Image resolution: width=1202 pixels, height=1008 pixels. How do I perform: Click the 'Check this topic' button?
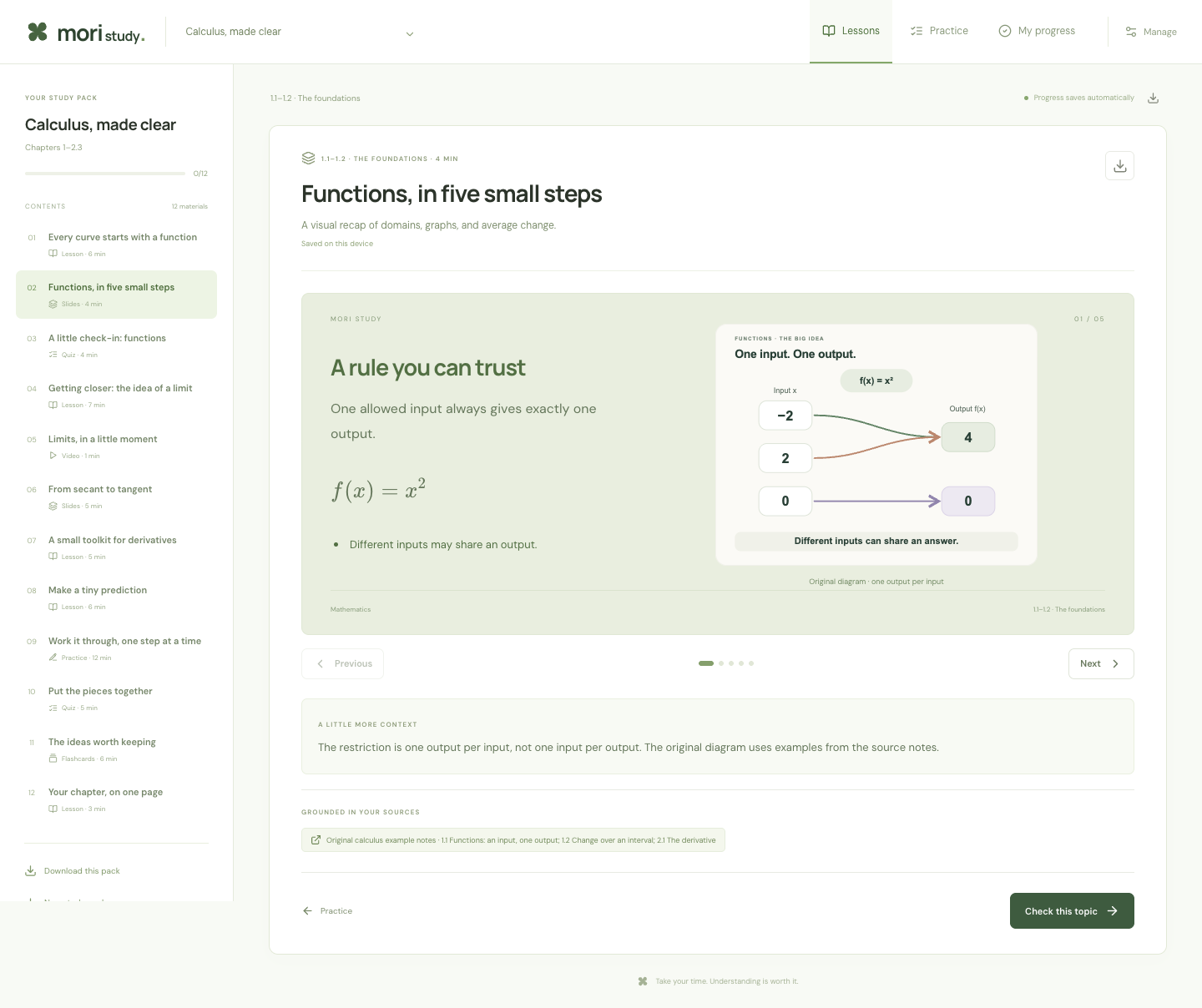(1072, 911)
